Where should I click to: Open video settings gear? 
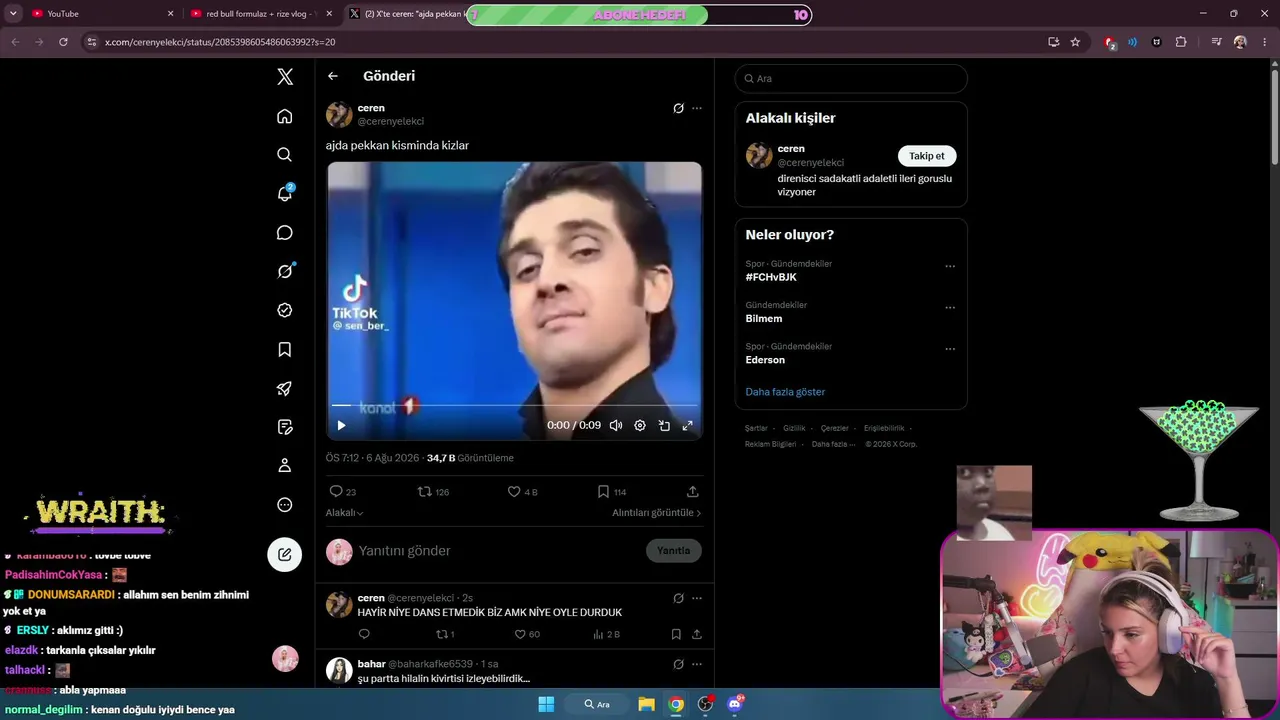point(640,425)
